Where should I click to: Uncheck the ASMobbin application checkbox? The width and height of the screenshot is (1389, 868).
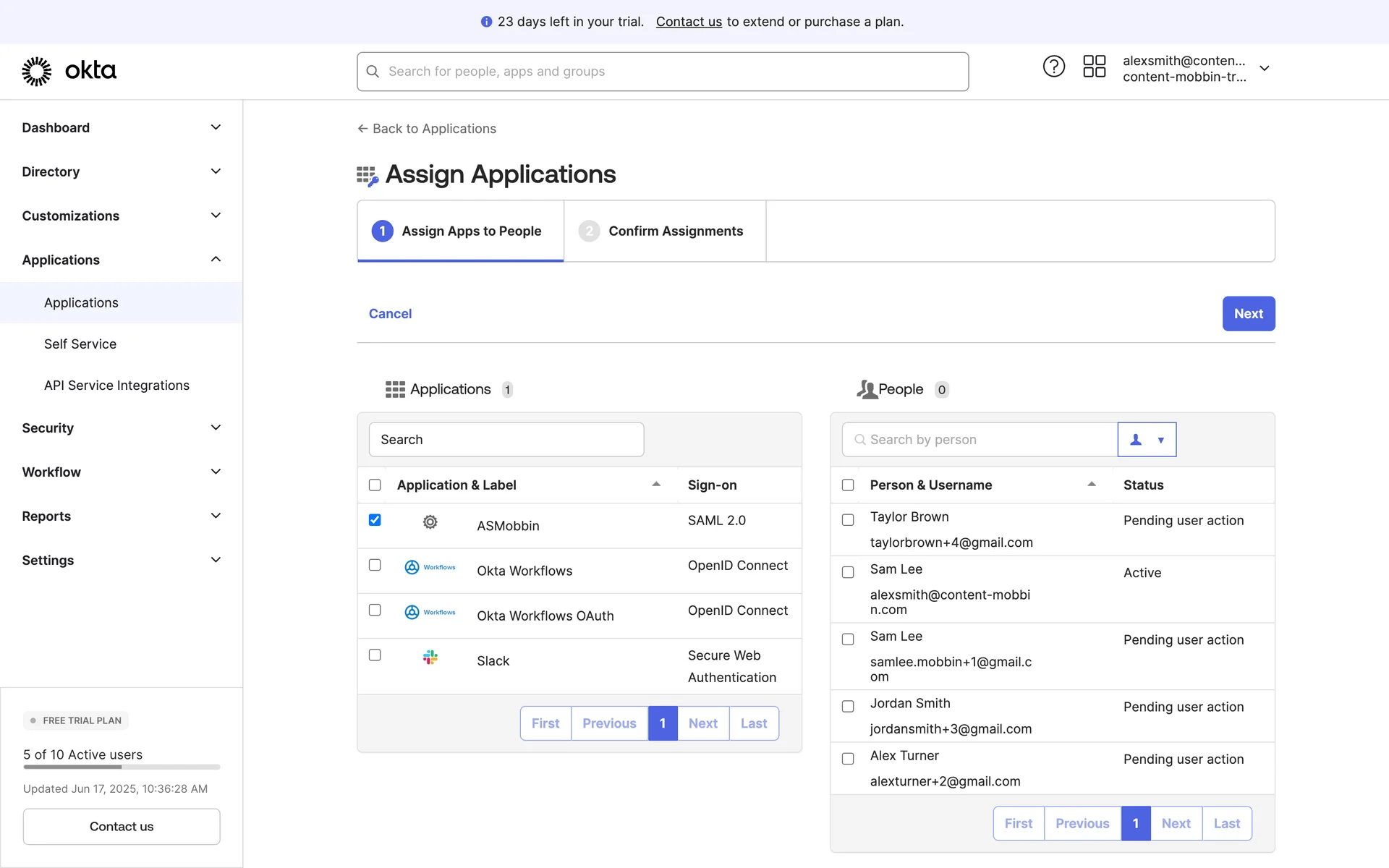click(x=375, y=520)
